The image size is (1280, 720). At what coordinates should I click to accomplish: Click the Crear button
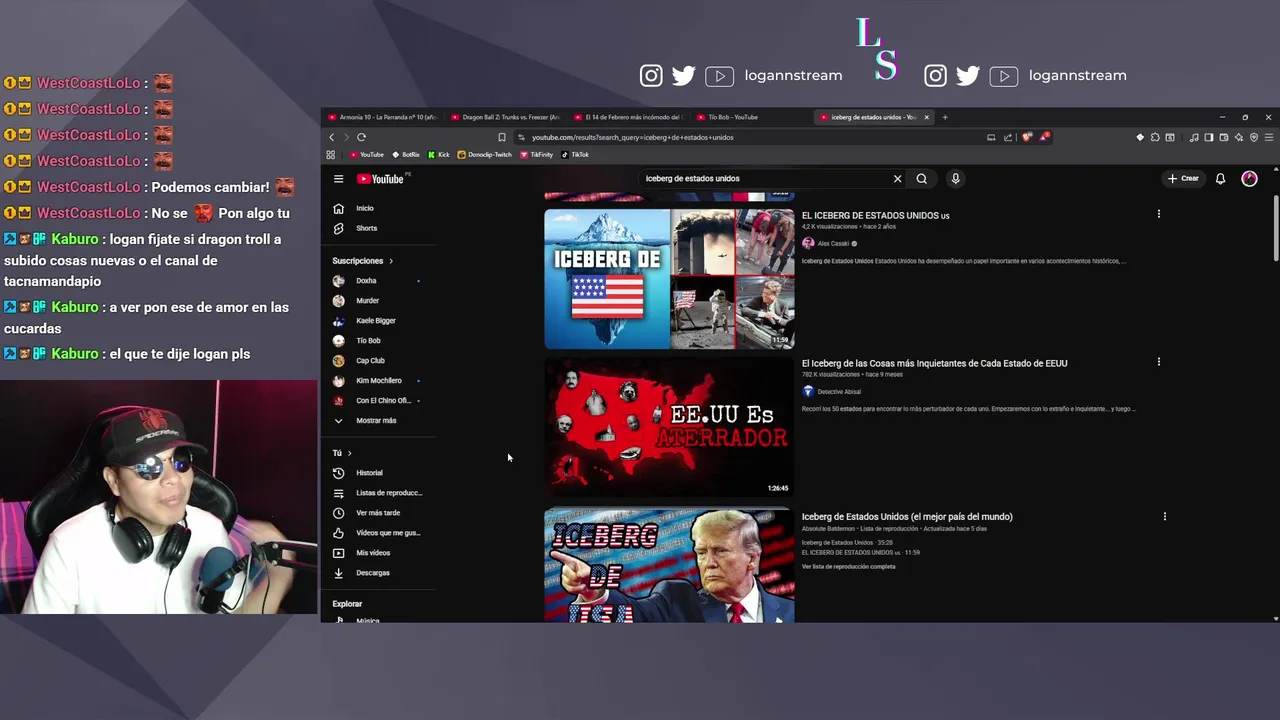[x=1183, y=179]
